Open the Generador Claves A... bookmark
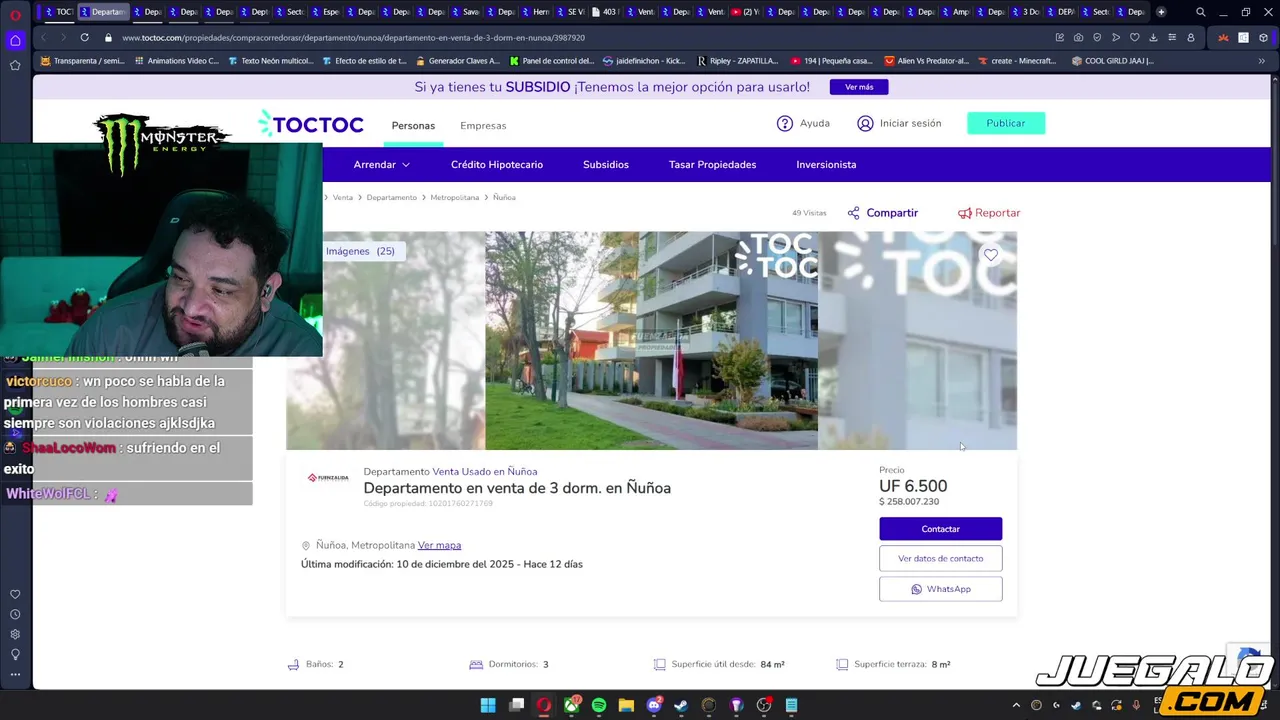This screenshot has width=1280, height=720. click(x=457, y=61)
